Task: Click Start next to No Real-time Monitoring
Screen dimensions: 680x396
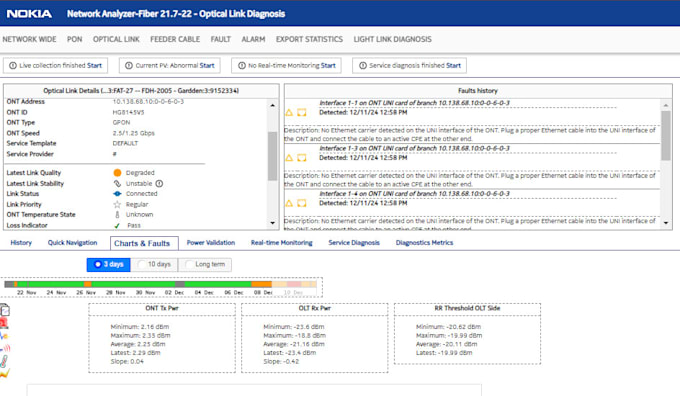Action: coord(328,65)
